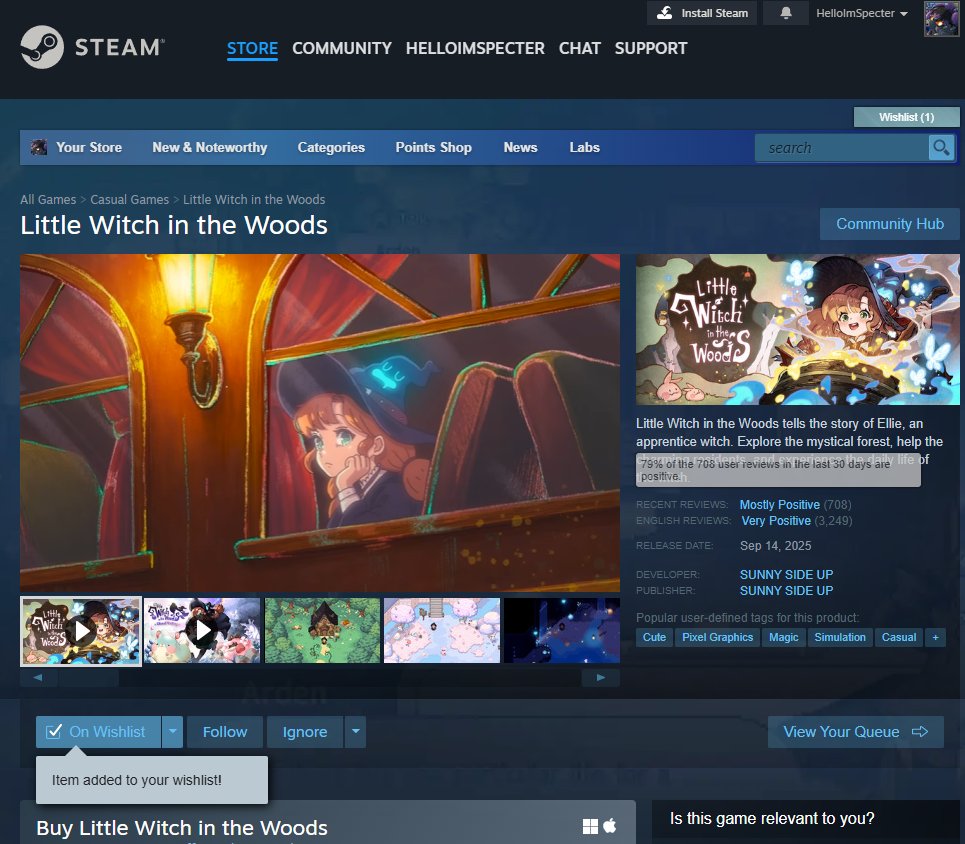Toggle the On Wishlist checkbox button
This screenshot has width=965, height=844.
coord(98,732)
